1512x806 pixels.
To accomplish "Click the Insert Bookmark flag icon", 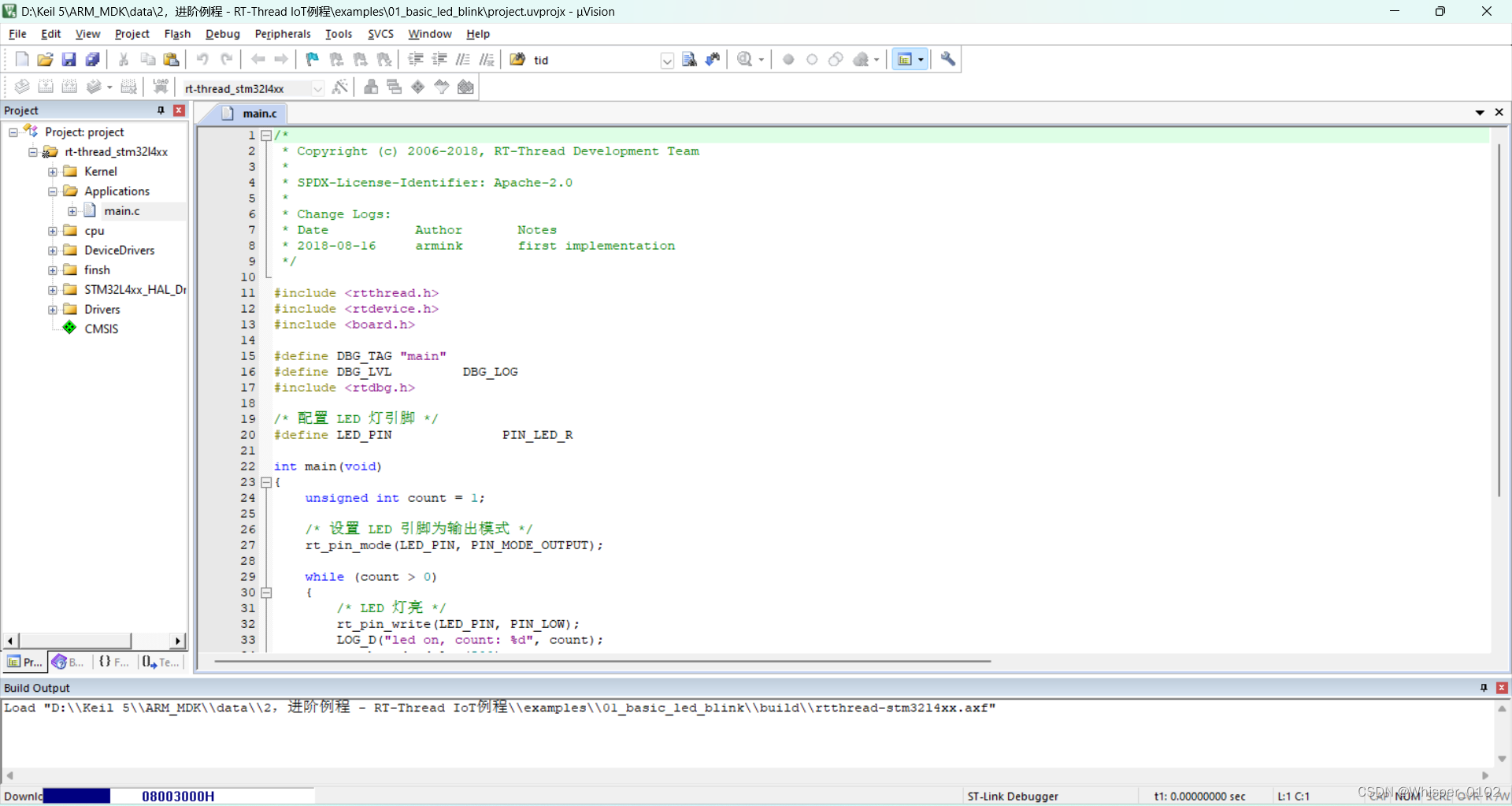I will (x=312, y=59).
